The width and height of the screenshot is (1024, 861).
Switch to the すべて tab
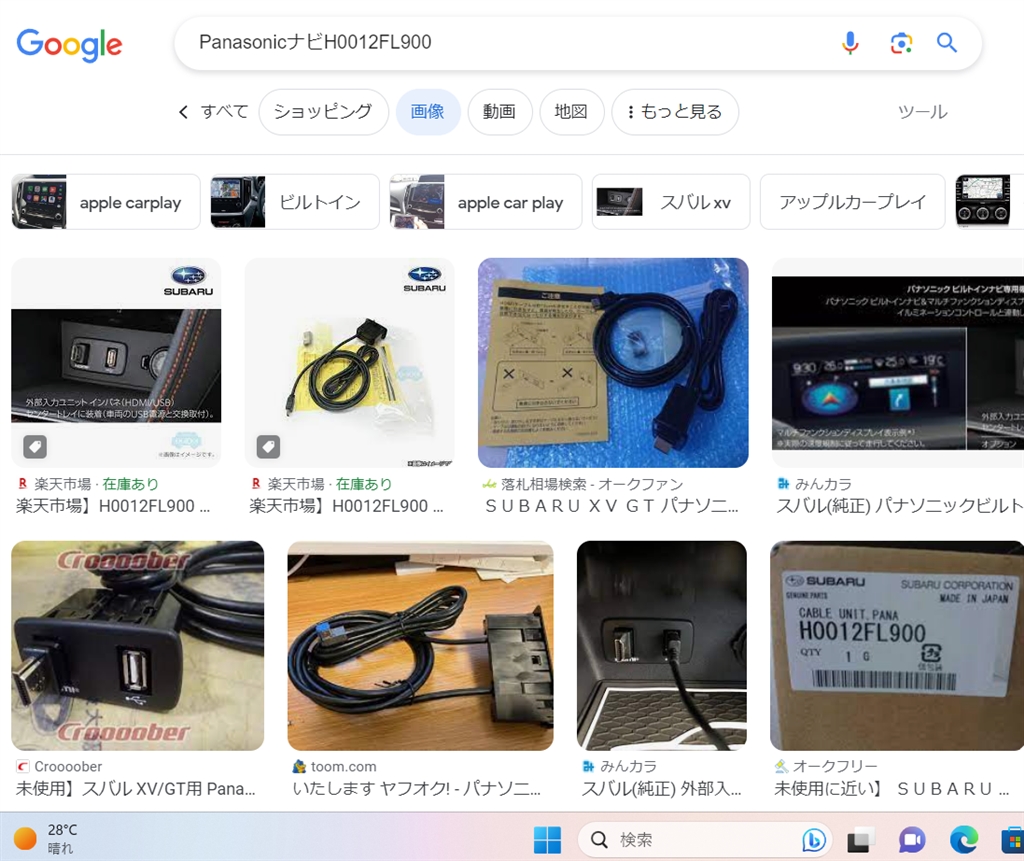coord(225,112)
